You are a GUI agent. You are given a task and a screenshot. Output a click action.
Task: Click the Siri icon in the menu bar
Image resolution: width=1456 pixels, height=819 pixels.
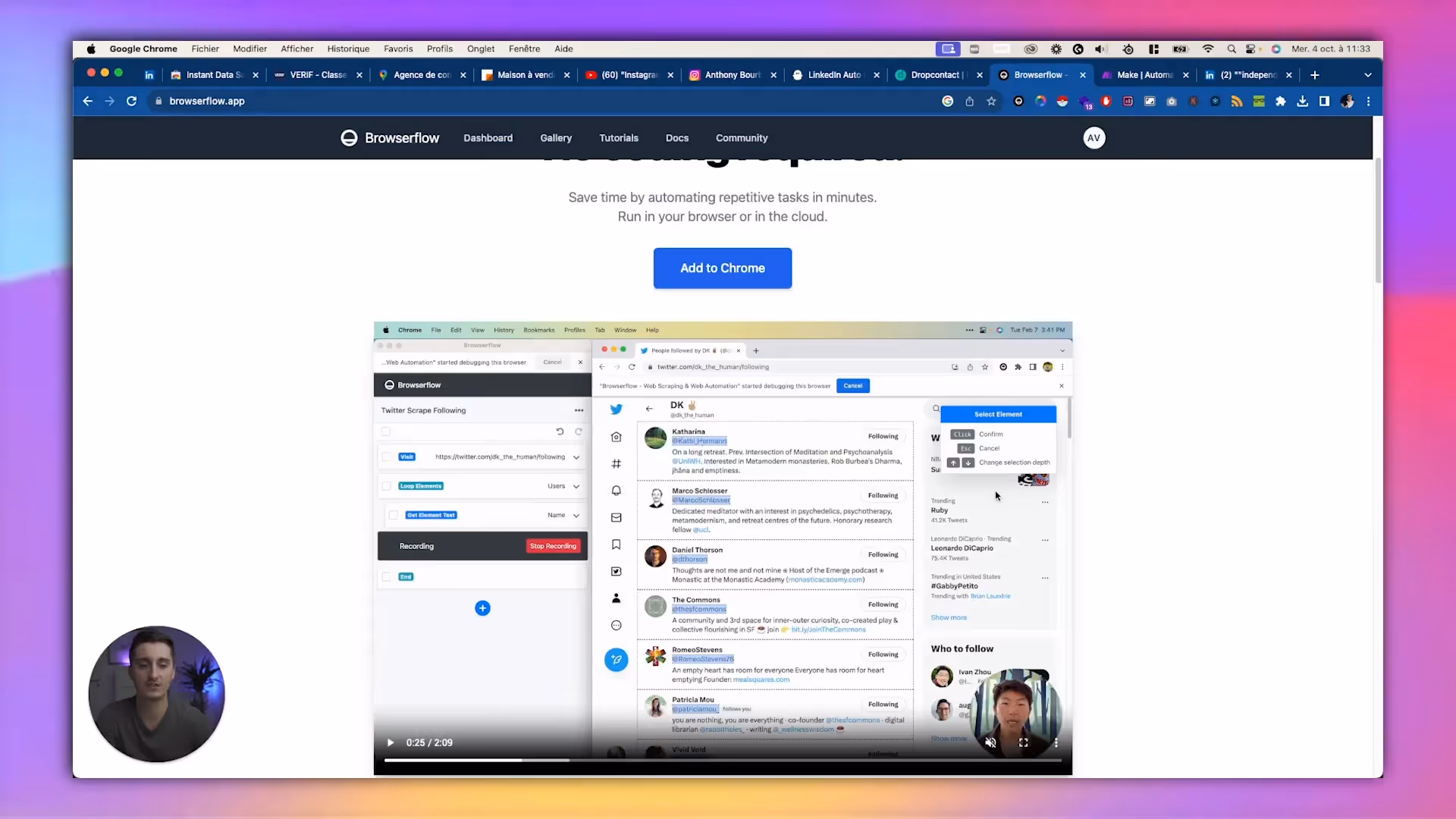(x=1276, y=49)
